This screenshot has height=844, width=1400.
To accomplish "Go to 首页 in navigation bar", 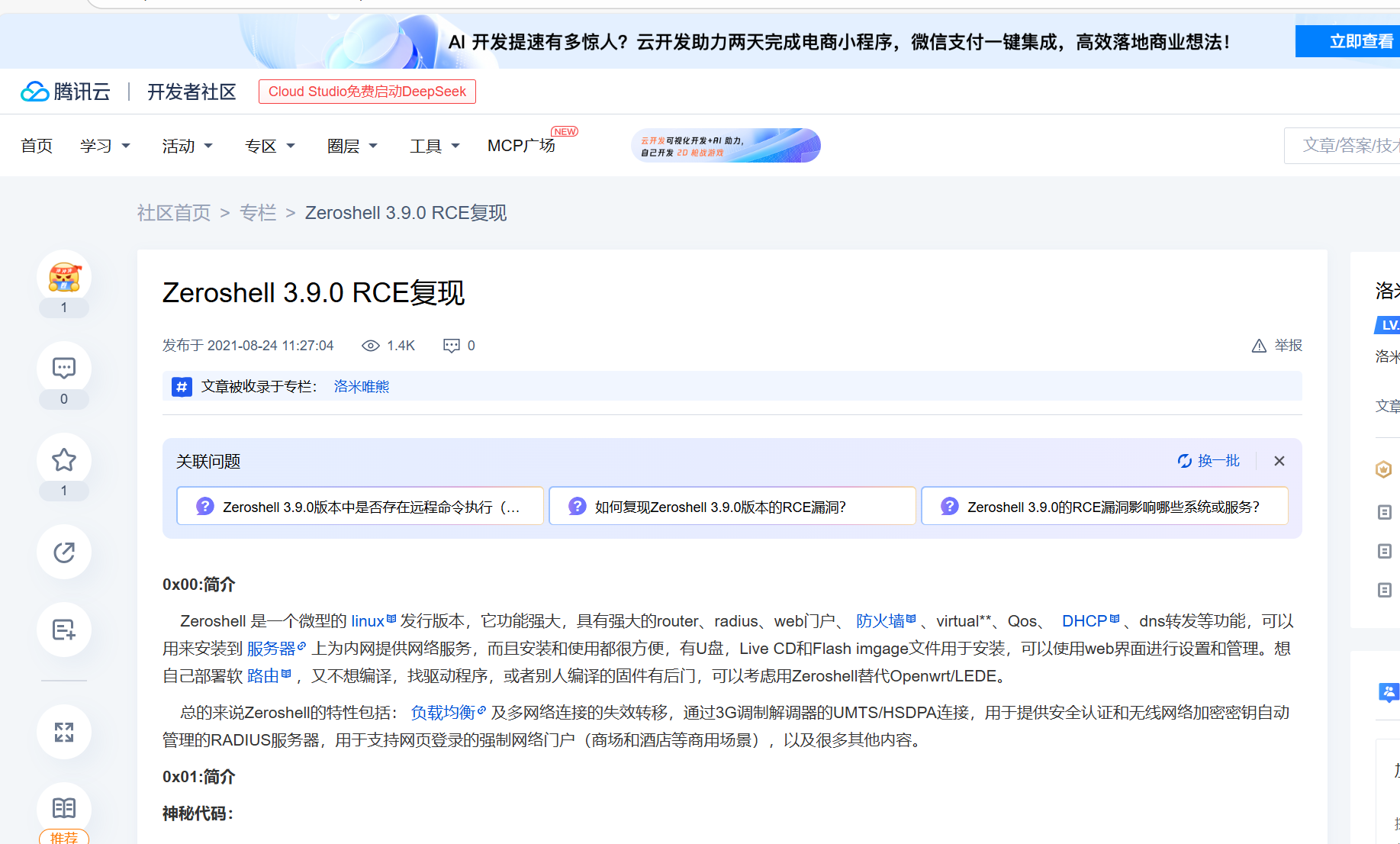I will point(37,146).
